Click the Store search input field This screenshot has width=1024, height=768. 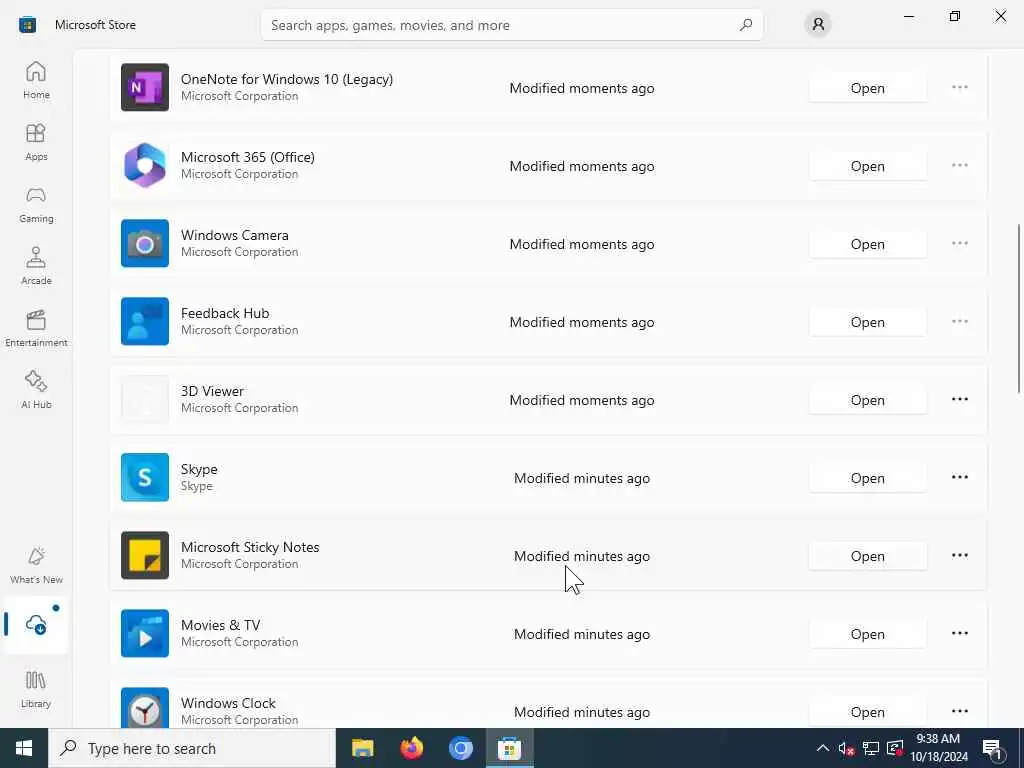coord(511,25)
